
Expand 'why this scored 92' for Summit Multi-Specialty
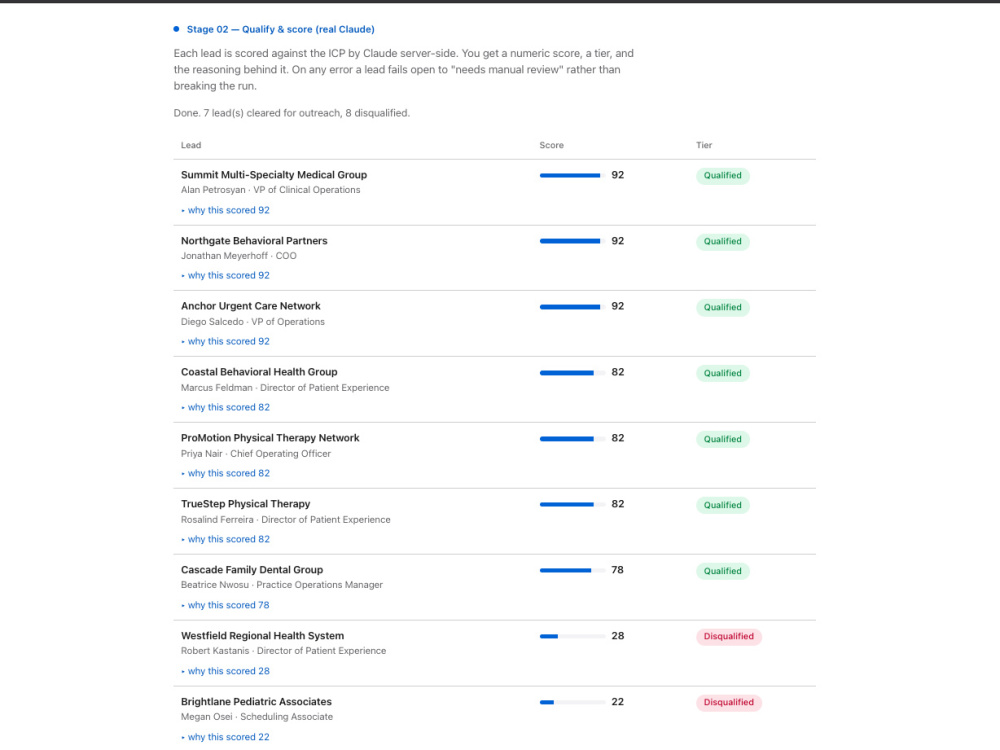click(225, 210)
